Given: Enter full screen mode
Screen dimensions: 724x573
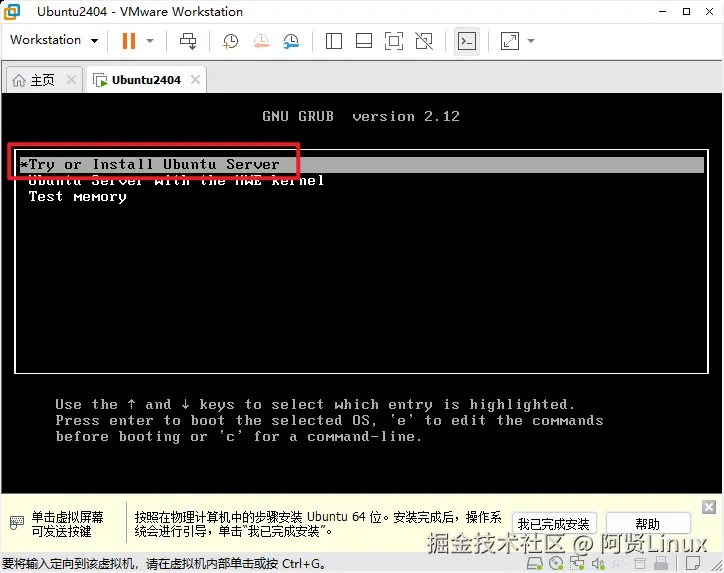Looking at the screenshot, I should pos(394,41).
